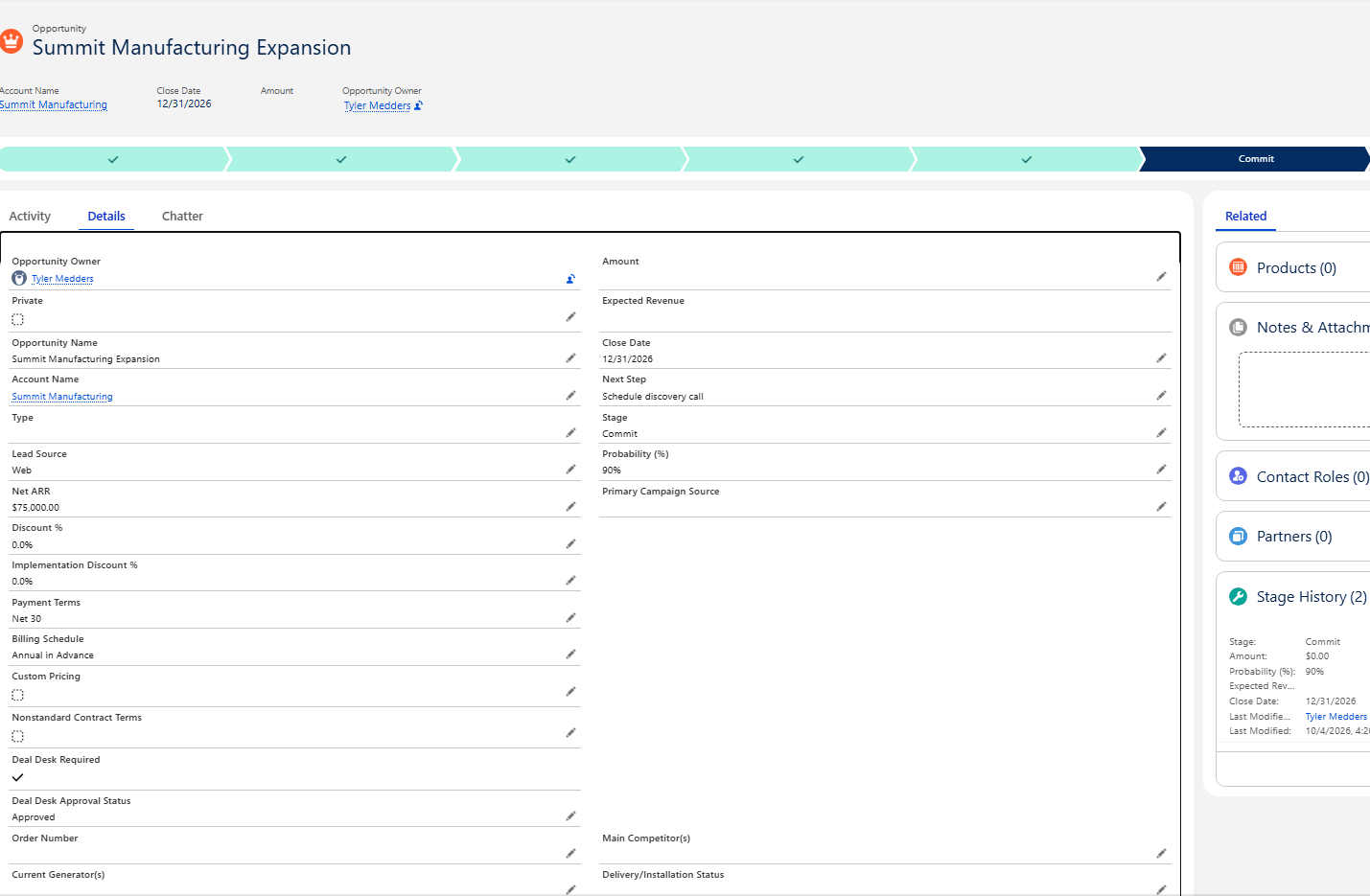
Task: Click the Products related list icon
Action: (x=1238, y=267)
